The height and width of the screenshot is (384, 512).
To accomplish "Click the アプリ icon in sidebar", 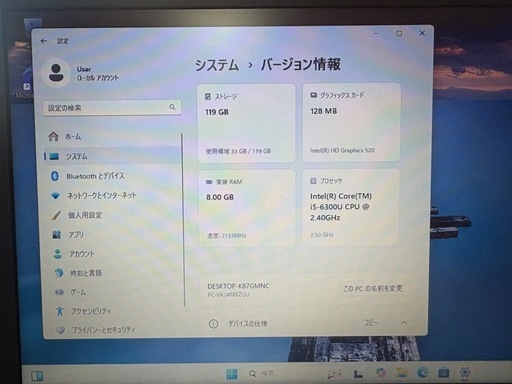I will [57, 234].
